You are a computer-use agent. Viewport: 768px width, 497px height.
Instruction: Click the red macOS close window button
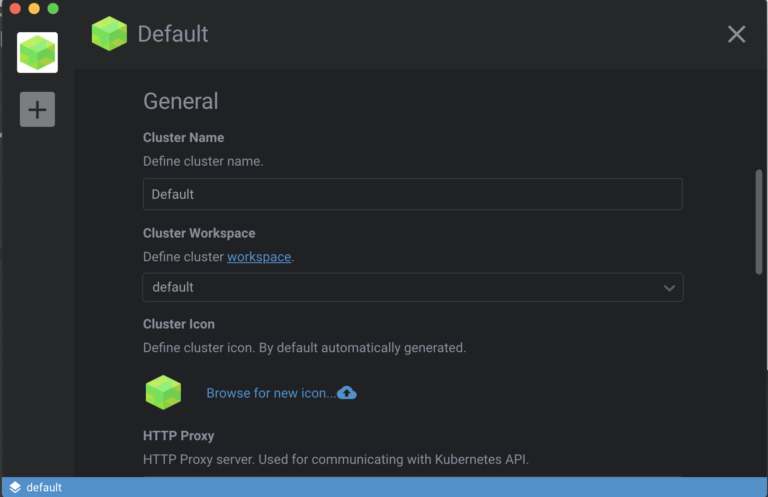15,8
